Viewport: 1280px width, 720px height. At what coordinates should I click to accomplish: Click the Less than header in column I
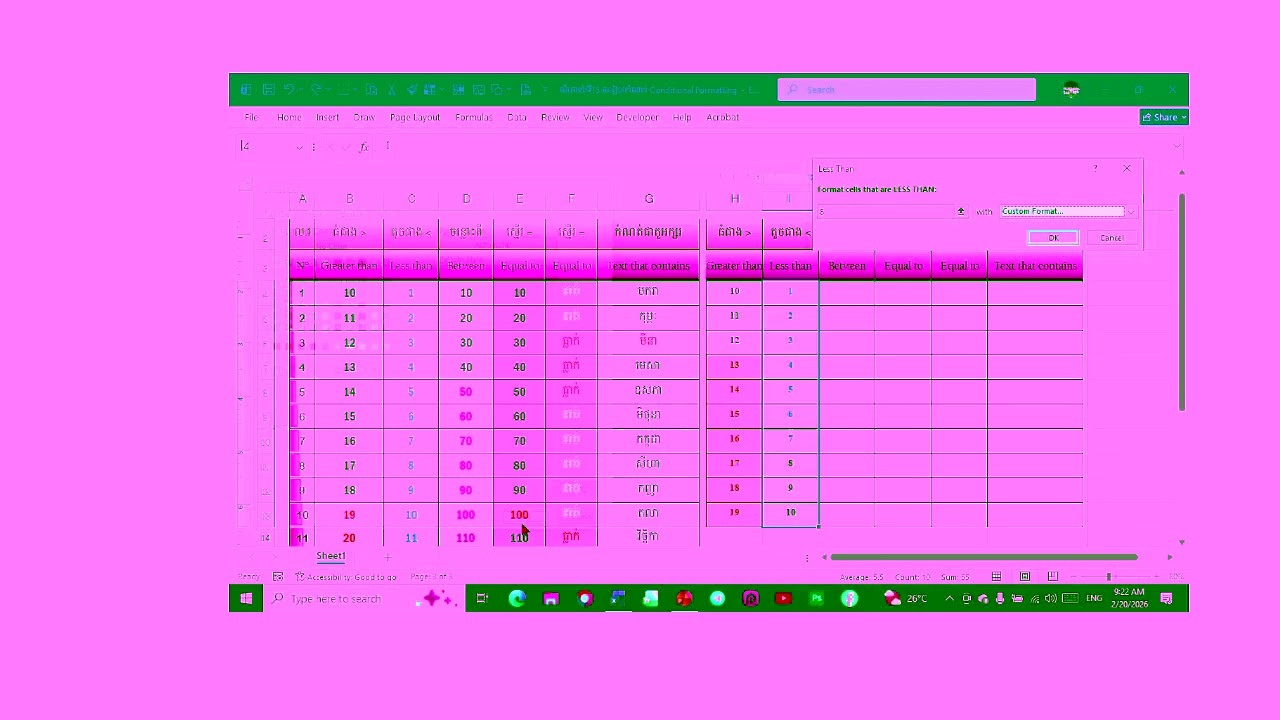coord(790,266)
